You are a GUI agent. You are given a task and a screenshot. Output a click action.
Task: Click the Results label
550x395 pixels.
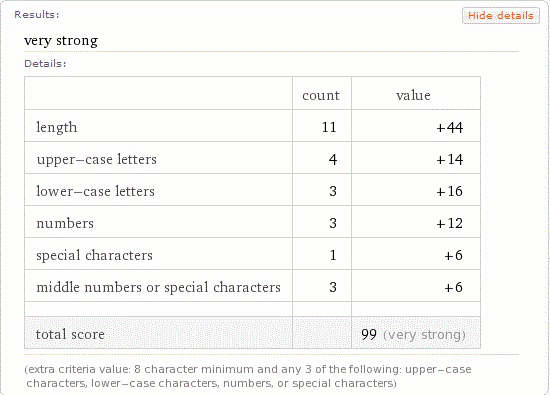tap(37, 14)
